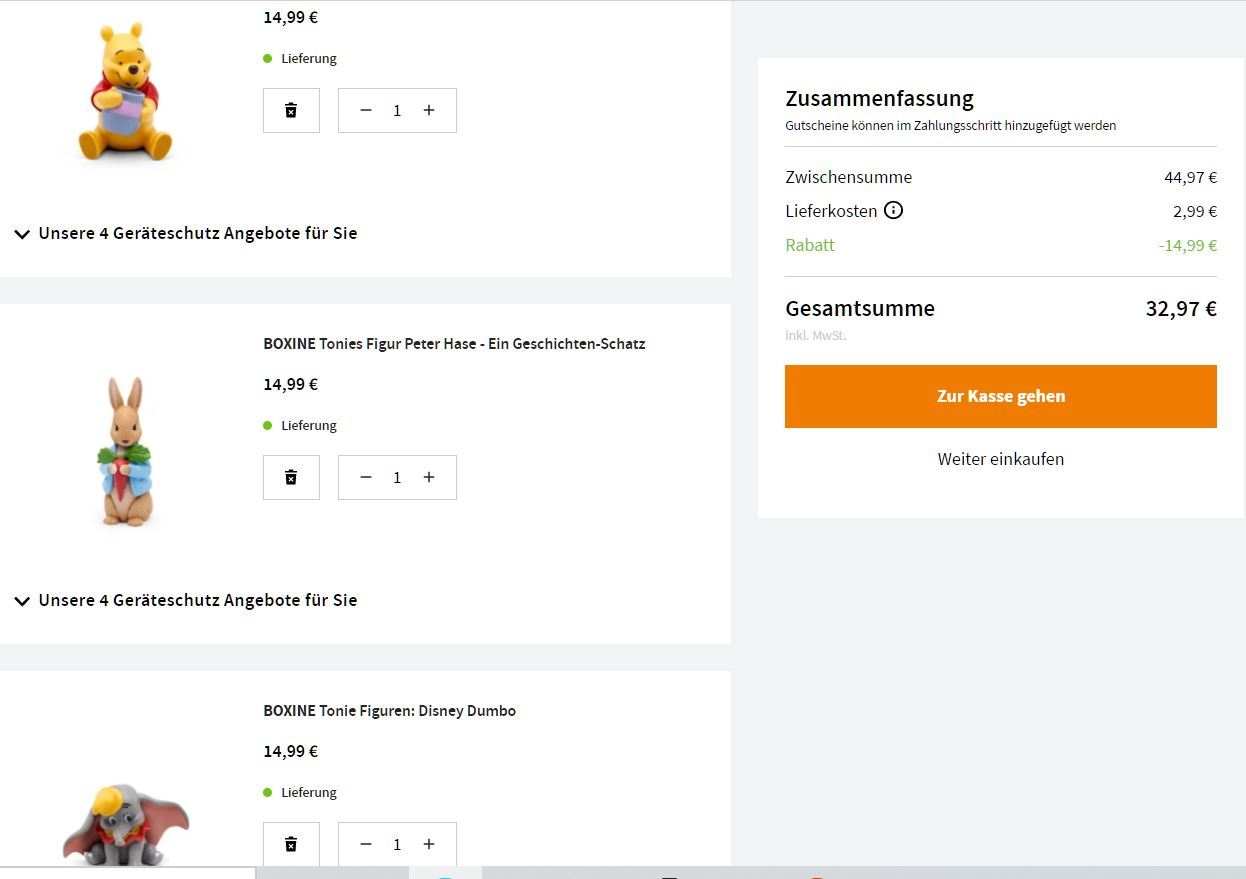
Task: Follow the Weiter einkaufen link
Action: click(x=1001, y=459)
